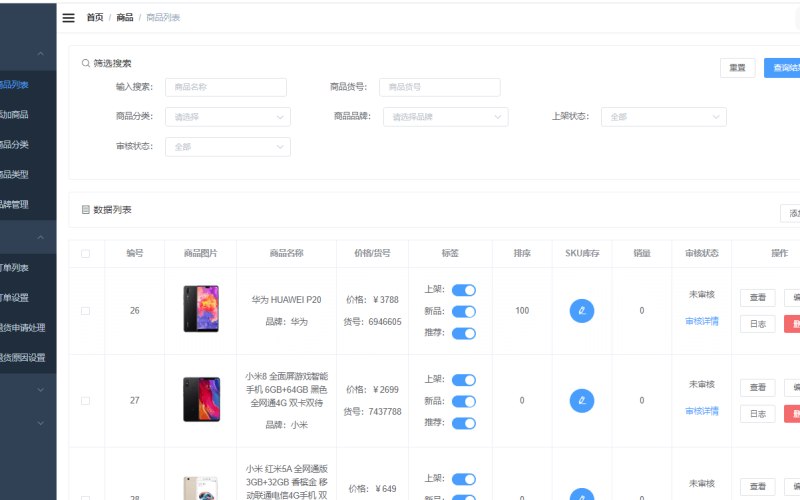Click the 价格：¥2699 text
800x500 pixels.
click(372, 390)
